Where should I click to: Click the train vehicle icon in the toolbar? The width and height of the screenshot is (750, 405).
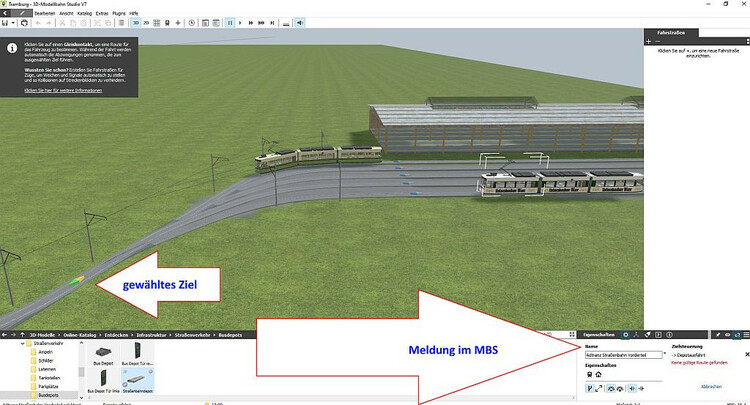167,23
